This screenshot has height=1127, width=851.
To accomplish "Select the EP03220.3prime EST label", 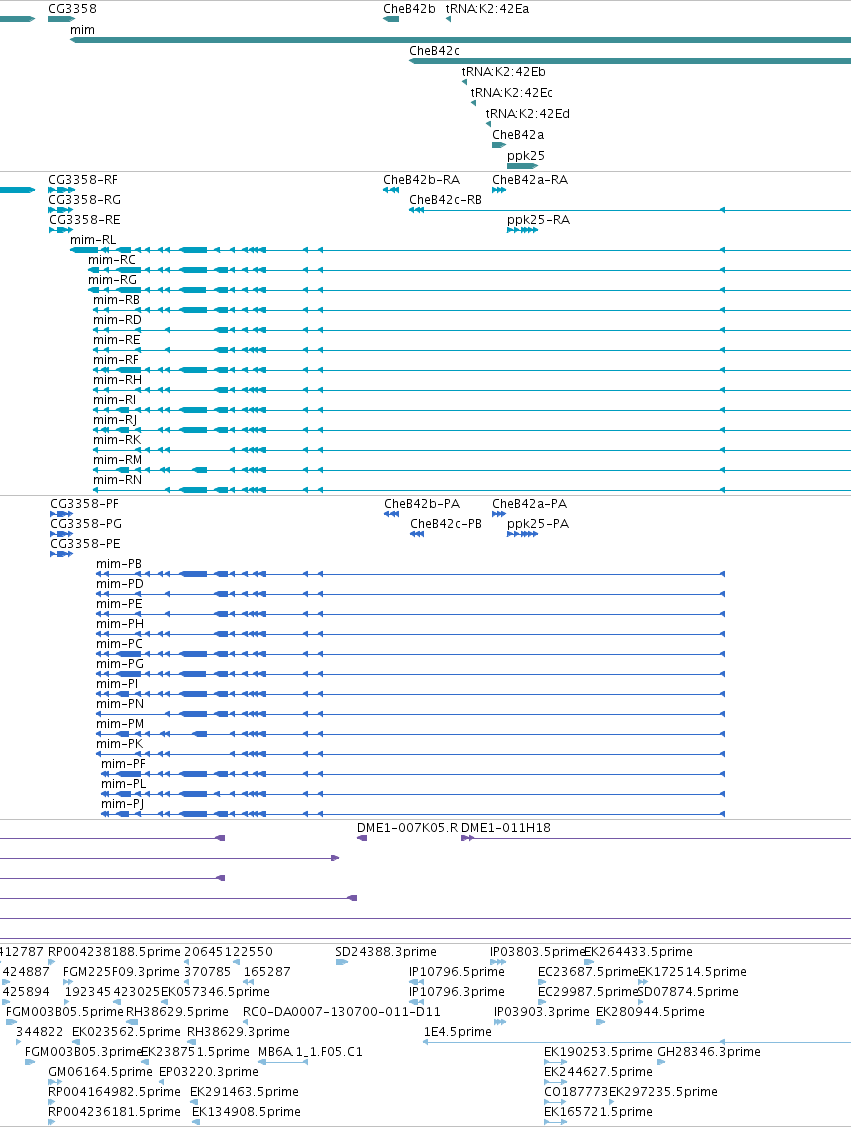I will tap(208, 1072).
